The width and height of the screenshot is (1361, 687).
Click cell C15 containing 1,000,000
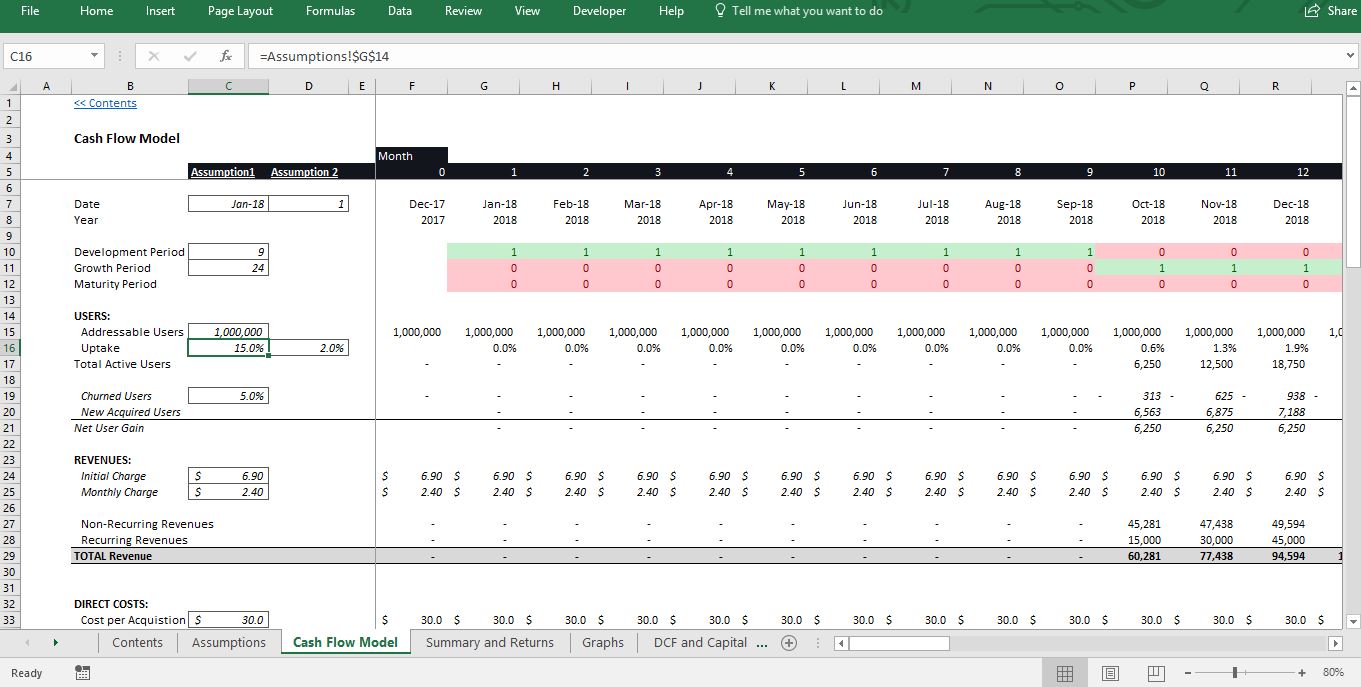point(228,331)
